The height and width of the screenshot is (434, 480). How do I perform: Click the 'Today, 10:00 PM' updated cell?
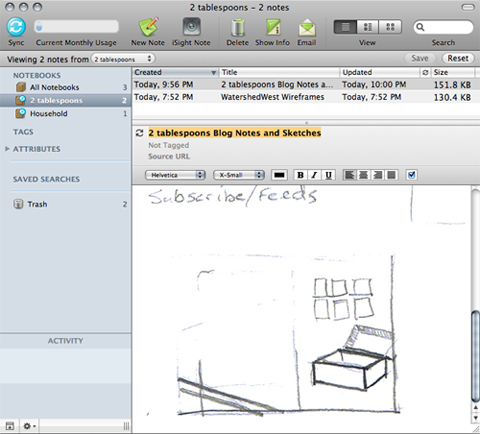pos(374,85)
